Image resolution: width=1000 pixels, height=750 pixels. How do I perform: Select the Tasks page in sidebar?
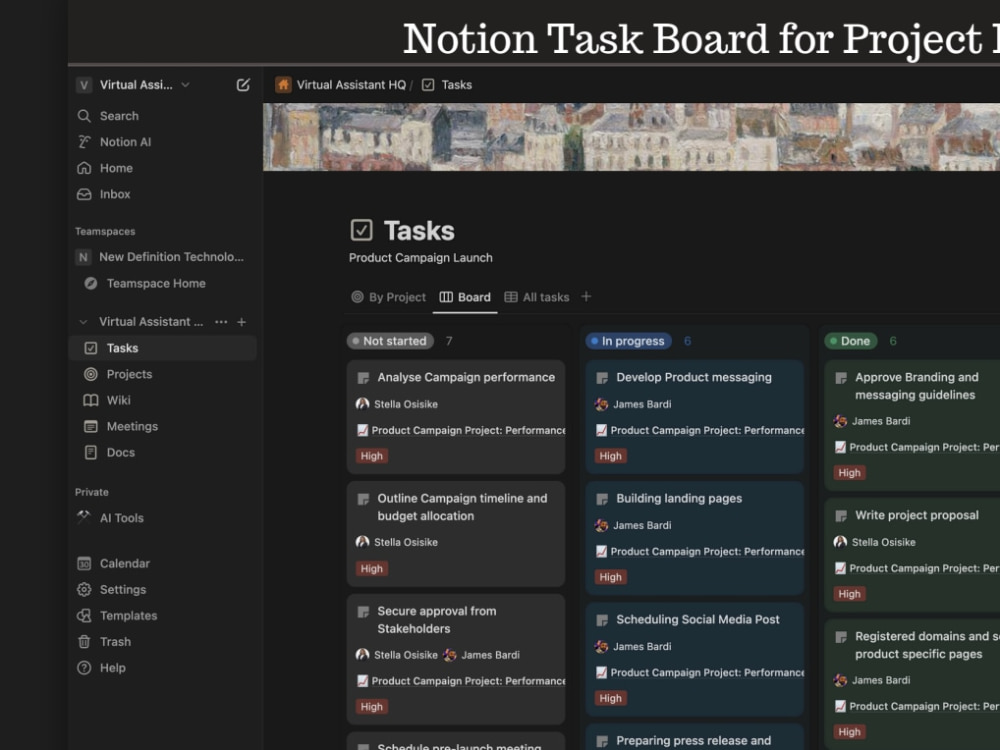[163, 348]
